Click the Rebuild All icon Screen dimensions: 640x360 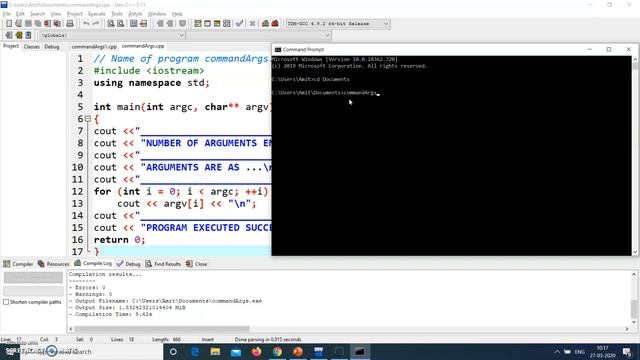click(x=227, y=24)
